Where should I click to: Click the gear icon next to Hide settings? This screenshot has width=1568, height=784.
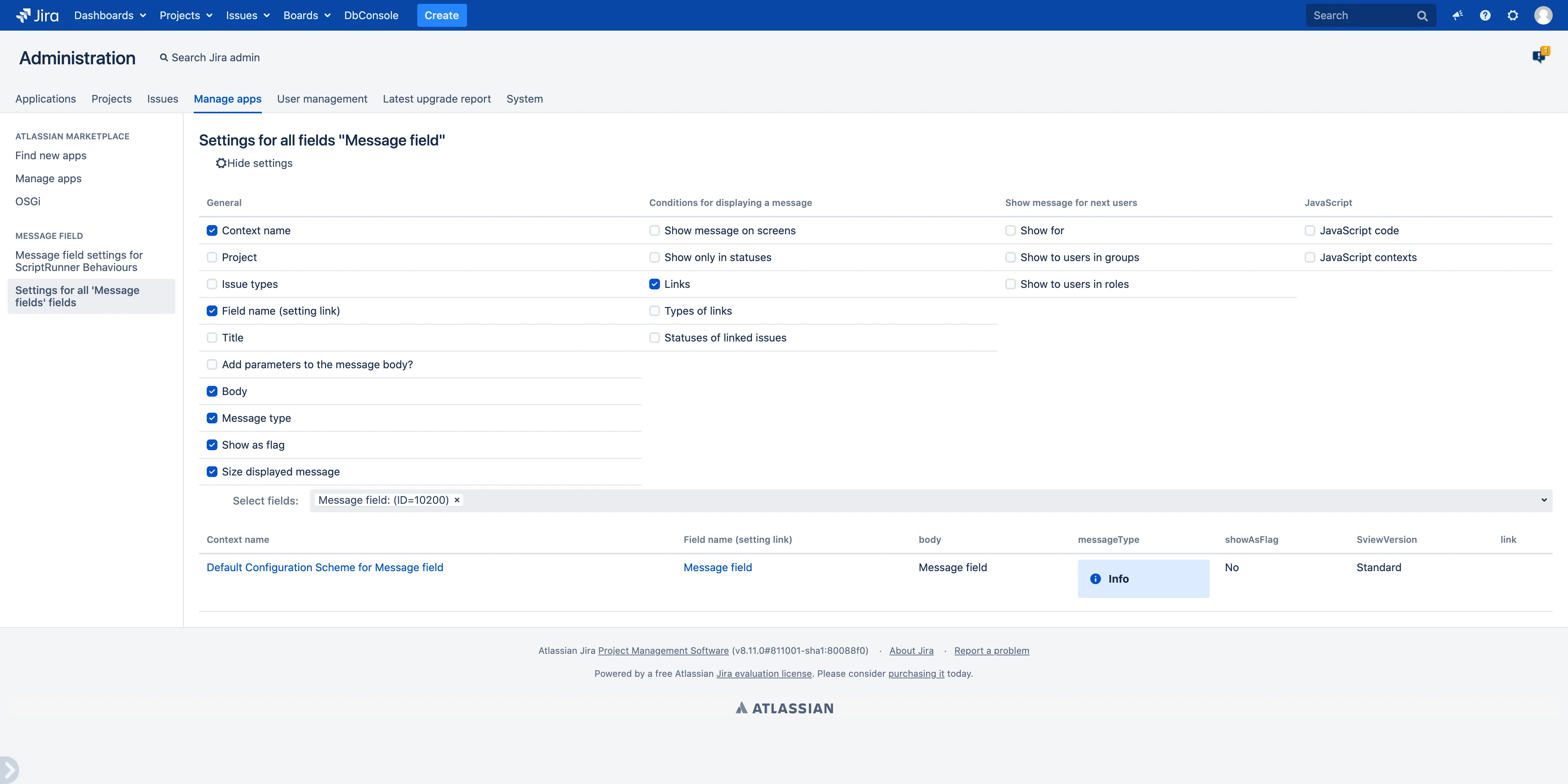tap(221, 163)
